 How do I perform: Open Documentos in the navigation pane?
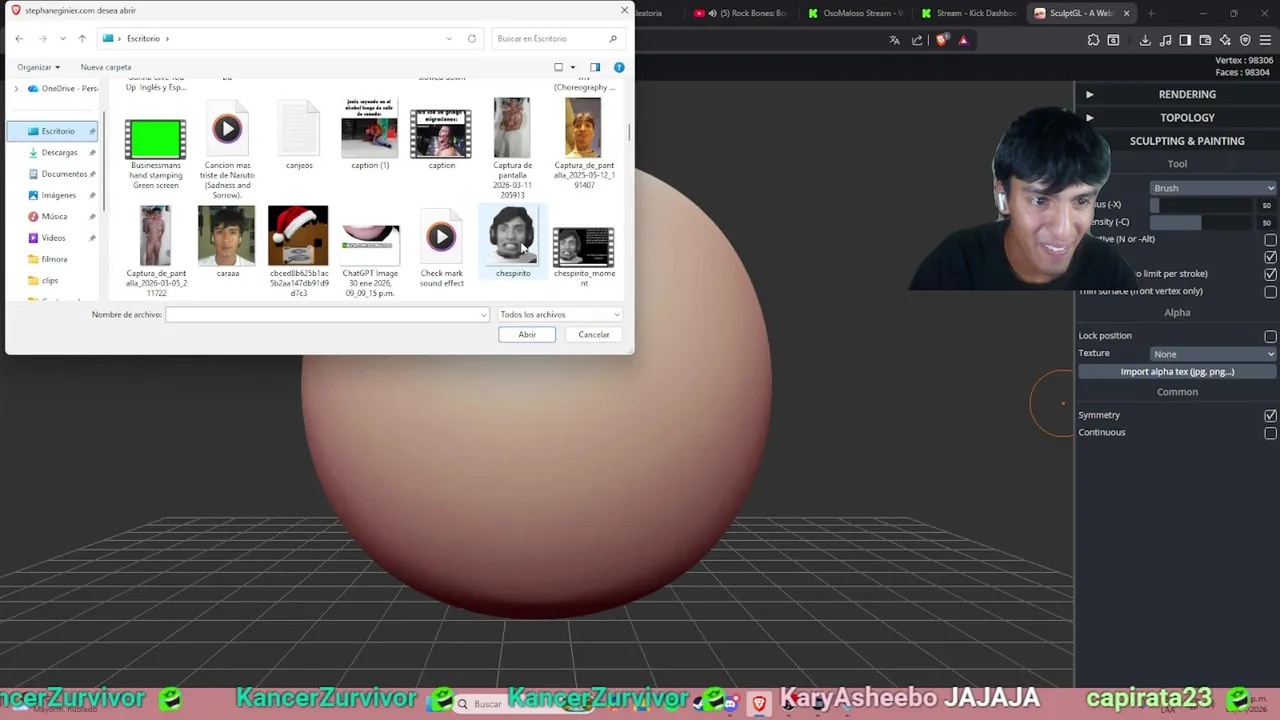[x=63, y=174]
